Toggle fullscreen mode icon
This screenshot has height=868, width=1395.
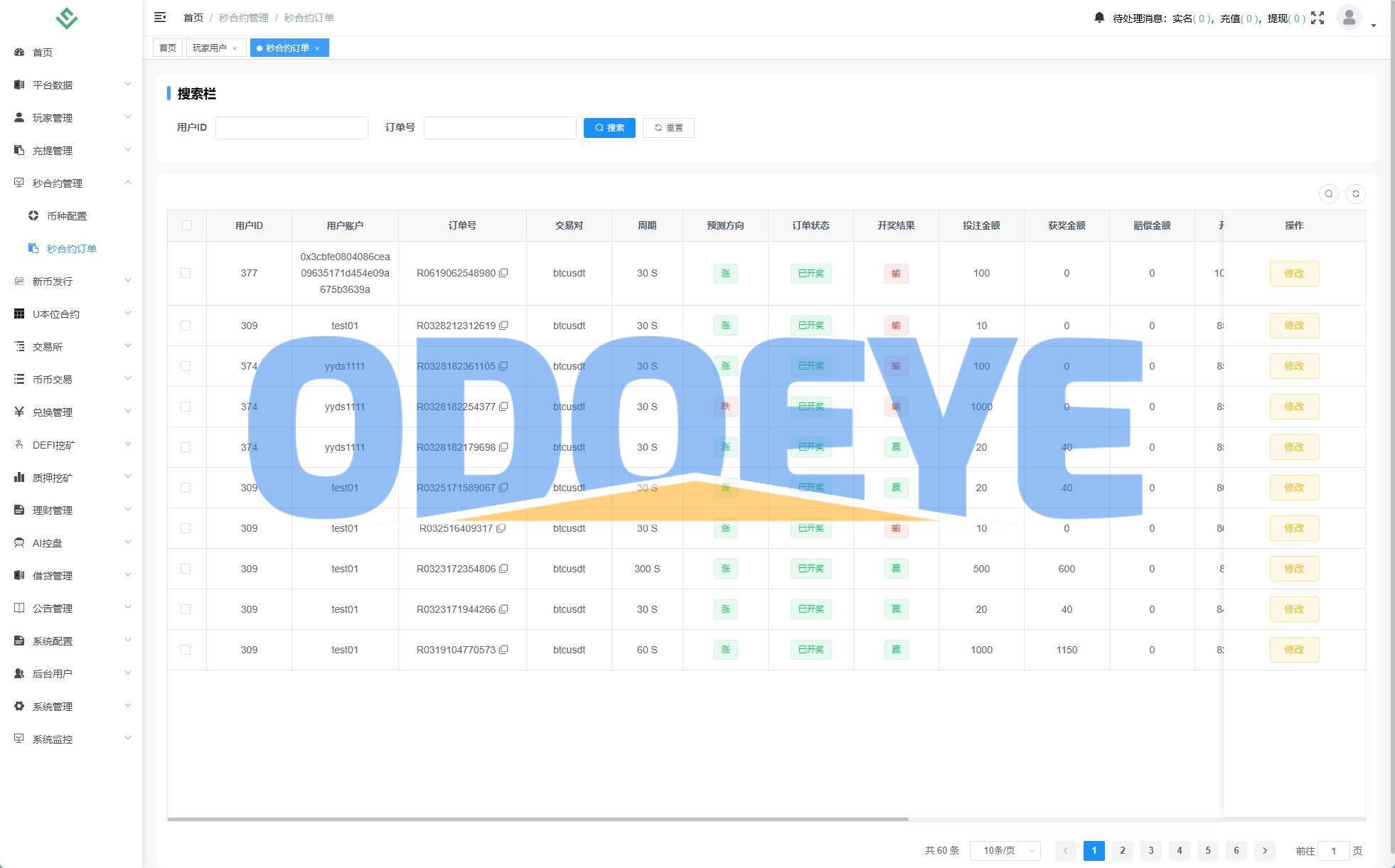pyautogui.click(x=1317, y=18)
